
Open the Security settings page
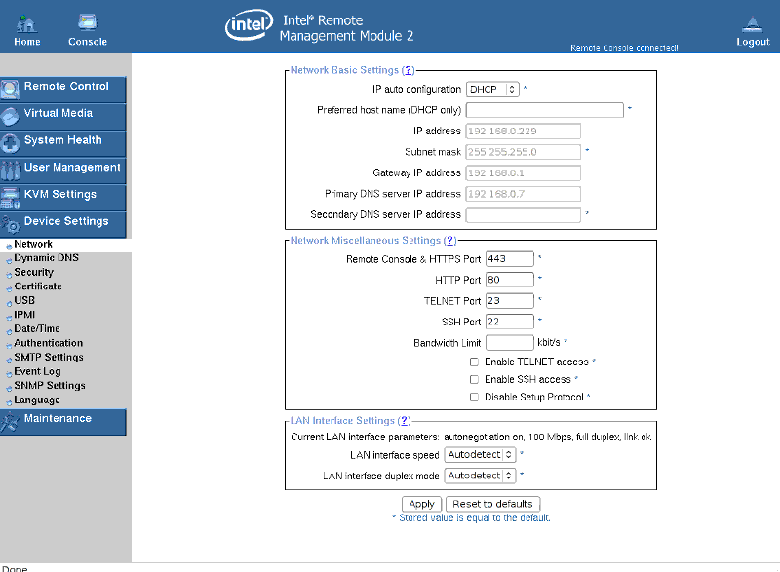pos(34,272)
